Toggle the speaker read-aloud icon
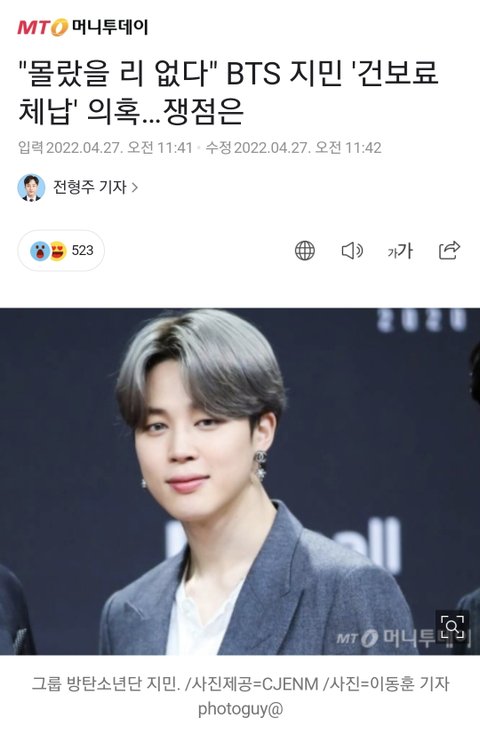The width and height of the screenshot is (480, 734). click(x=352, y=251)
